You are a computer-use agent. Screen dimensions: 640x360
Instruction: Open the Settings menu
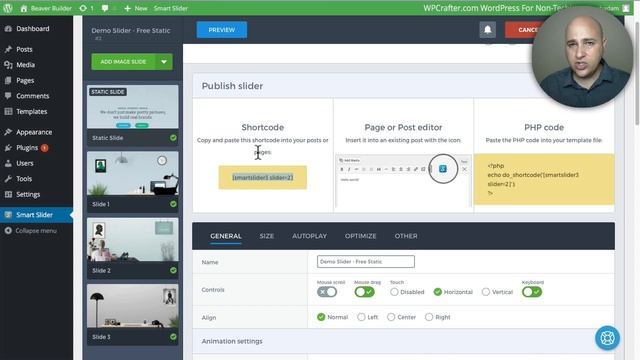pos(28,194)
